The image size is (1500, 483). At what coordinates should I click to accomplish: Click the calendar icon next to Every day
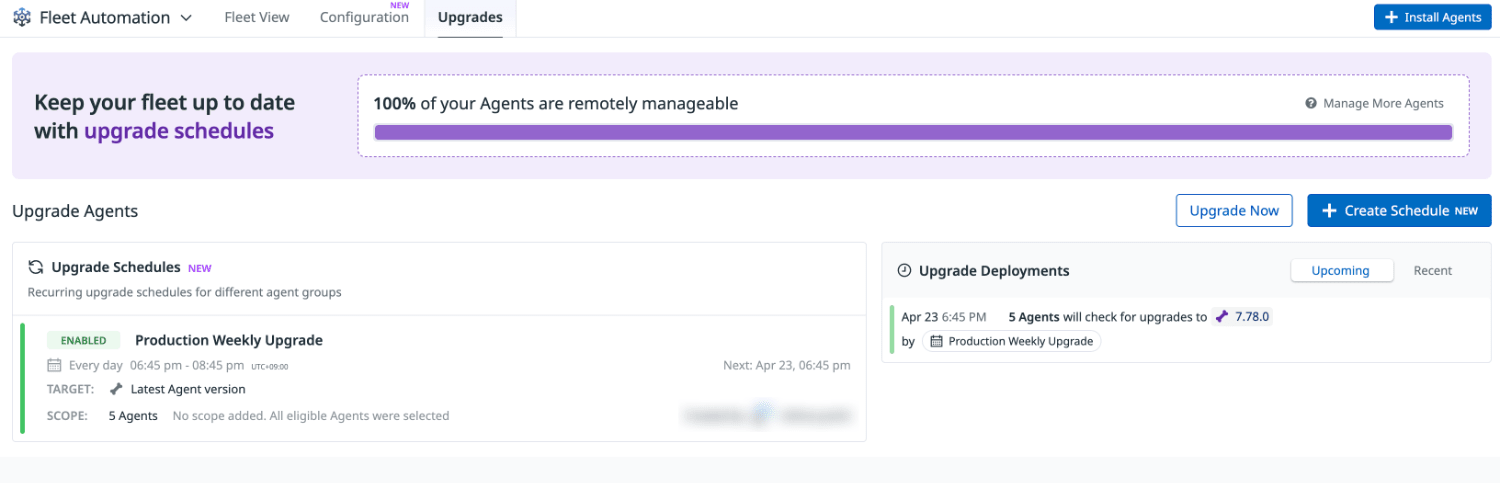[55, 365]
